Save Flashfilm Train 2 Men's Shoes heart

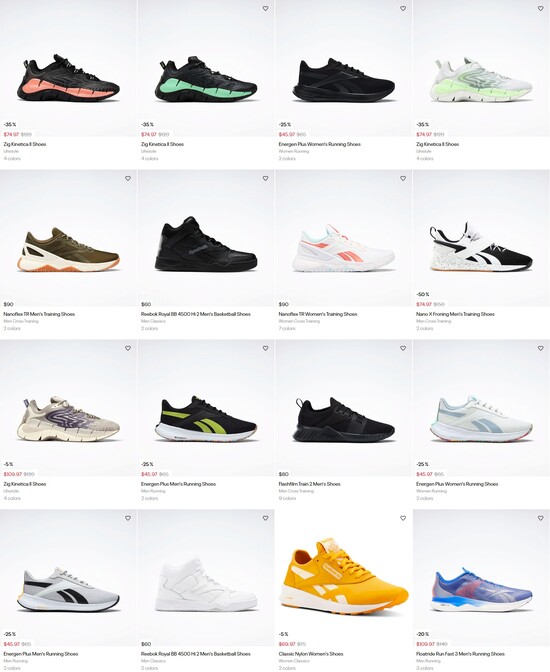(403, 348)
